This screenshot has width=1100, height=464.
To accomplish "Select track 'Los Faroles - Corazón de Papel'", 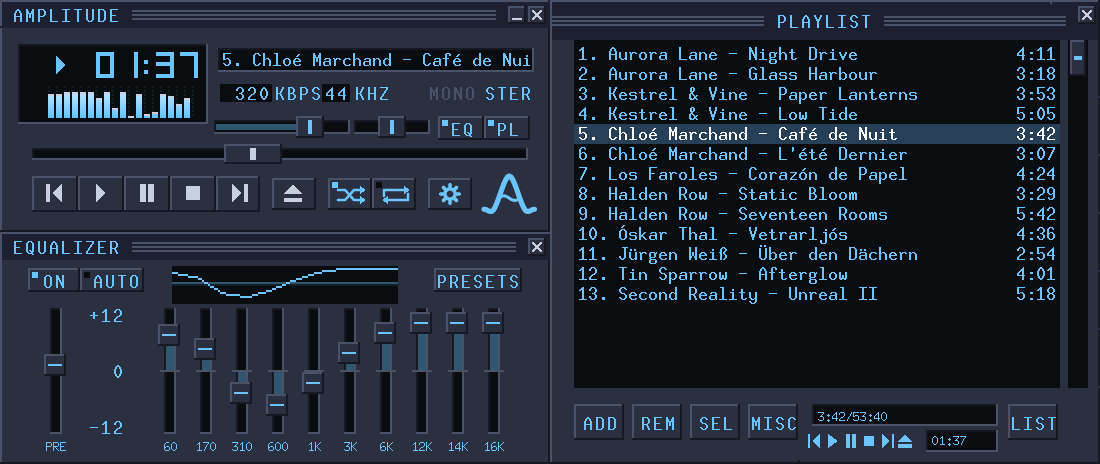I will click(817, 174).
